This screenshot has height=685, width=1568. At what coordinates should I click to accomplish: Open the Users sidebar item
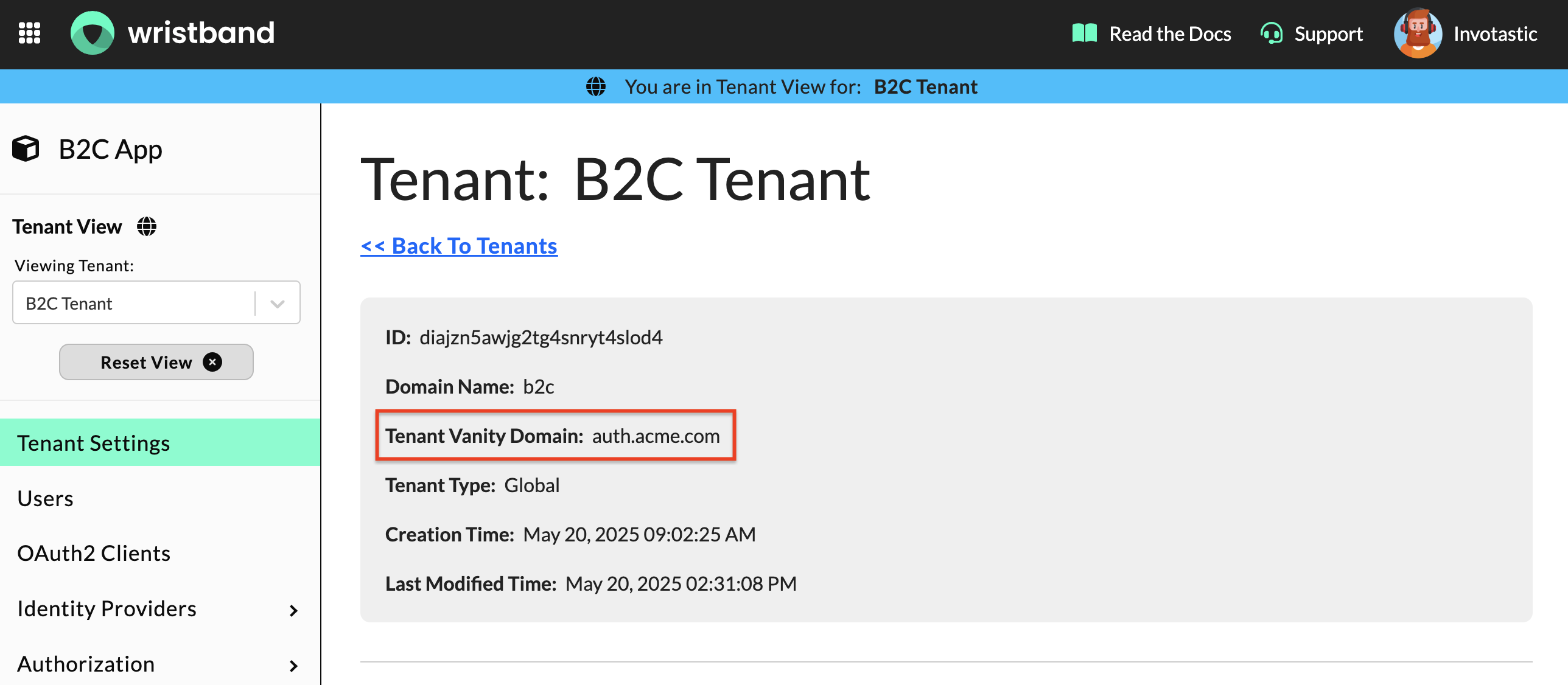(x=46, y=498)
